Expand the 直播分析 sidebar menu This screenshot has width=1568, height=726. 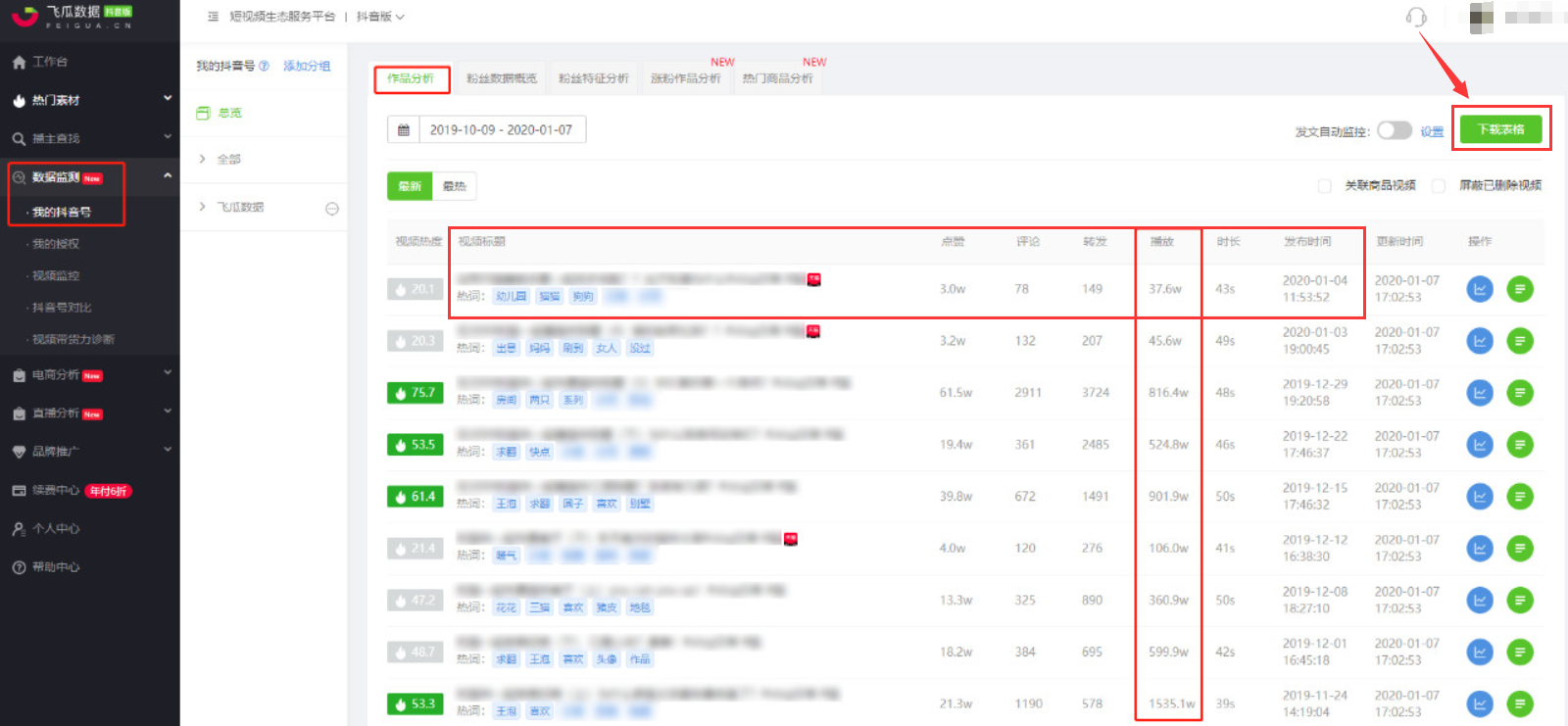pyautogui.click(x=90, y=413)
